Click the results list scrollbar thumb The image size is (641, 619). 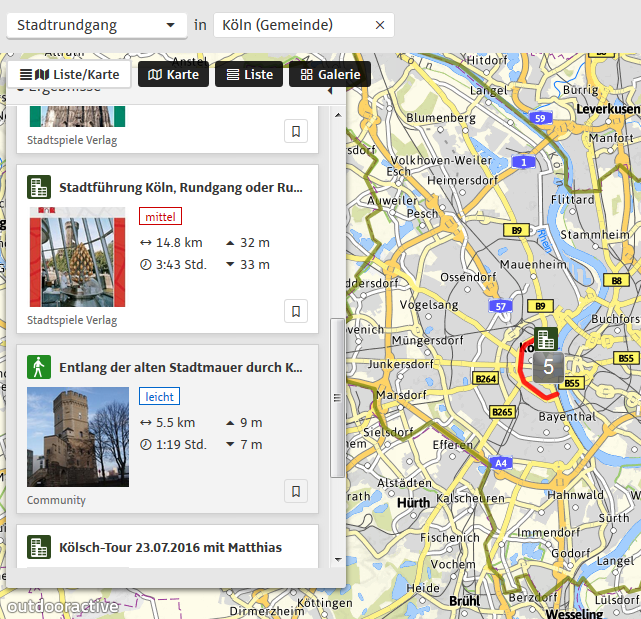click(337, 397)
